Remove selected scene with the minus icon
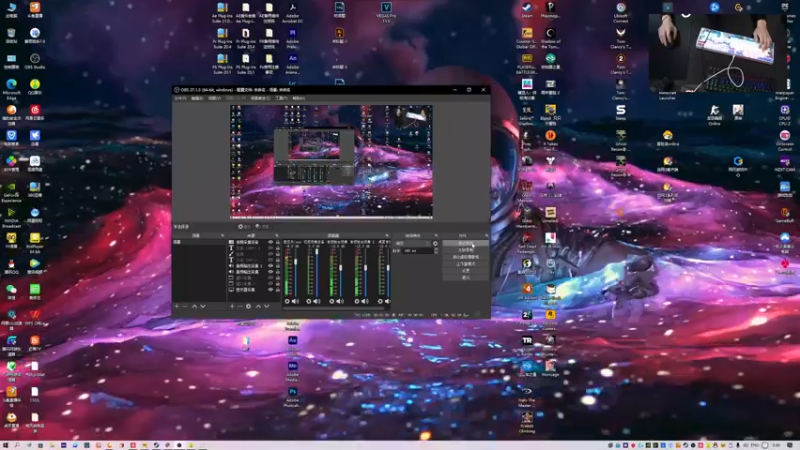Image resolution: width=800 pixels, height=450 pixels. tap(185, 306)
